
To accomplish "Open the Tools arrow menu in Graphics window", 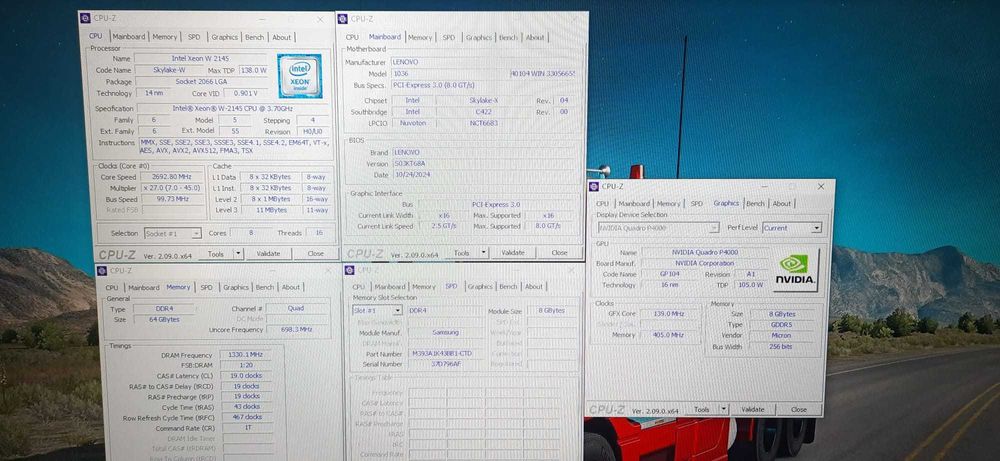I will [x=724, y=409].
